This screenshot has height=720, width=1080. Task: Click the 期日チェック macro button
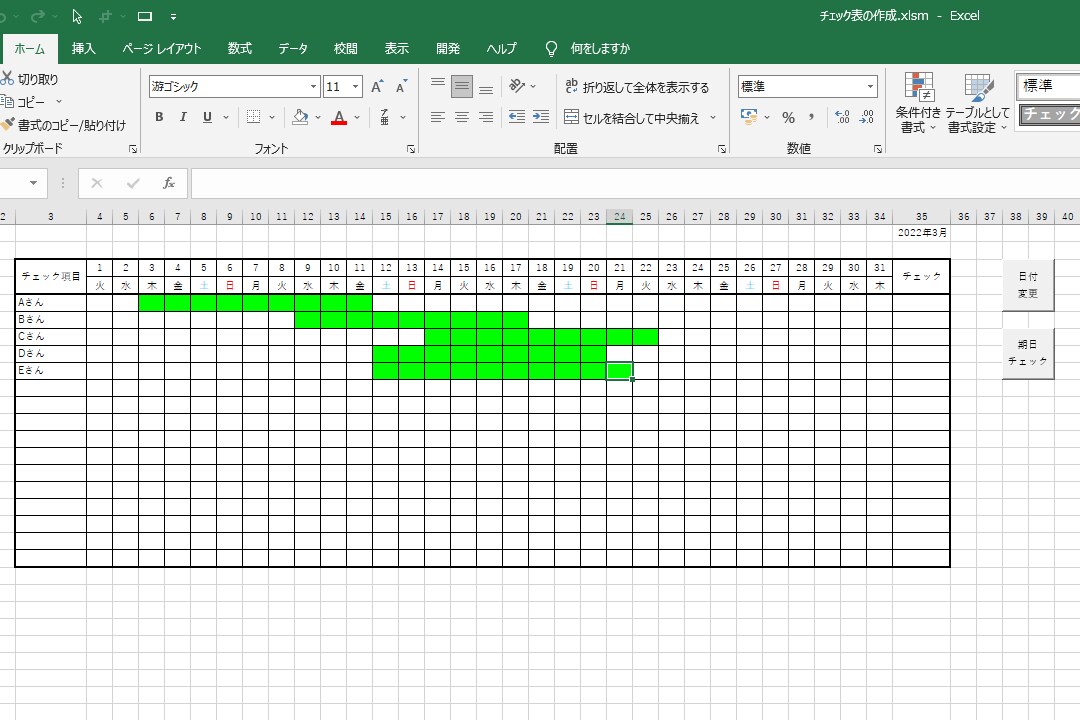[x=1028, y=353]
